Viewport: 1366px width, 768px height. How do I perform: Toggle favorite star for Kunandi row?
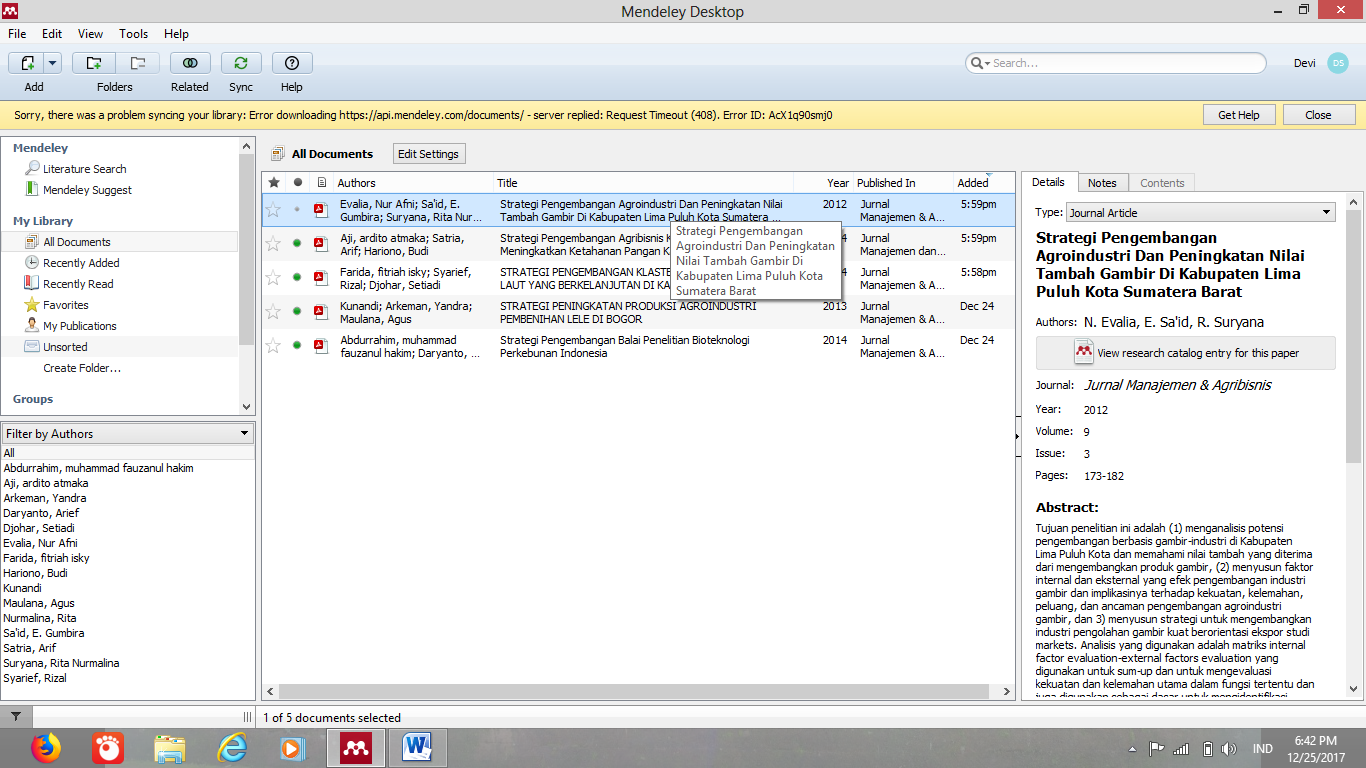click(x=273, y=311)
